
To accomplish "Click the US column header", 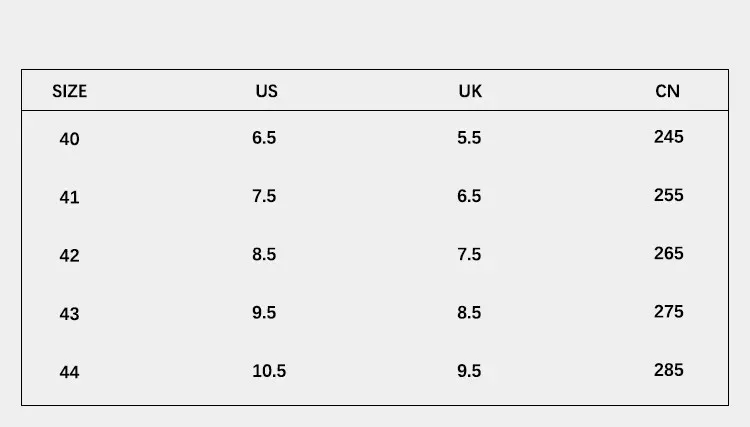I will pyautogui.click(x=266, y=91).
